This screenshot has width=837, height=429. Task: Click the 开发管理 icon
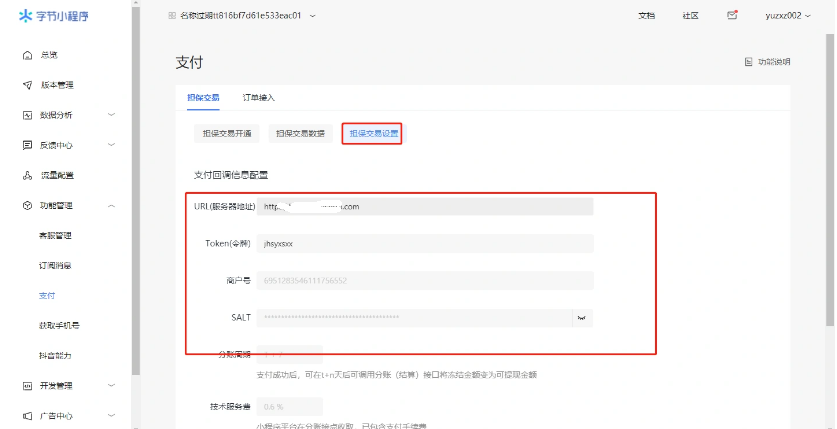point(28,386)
